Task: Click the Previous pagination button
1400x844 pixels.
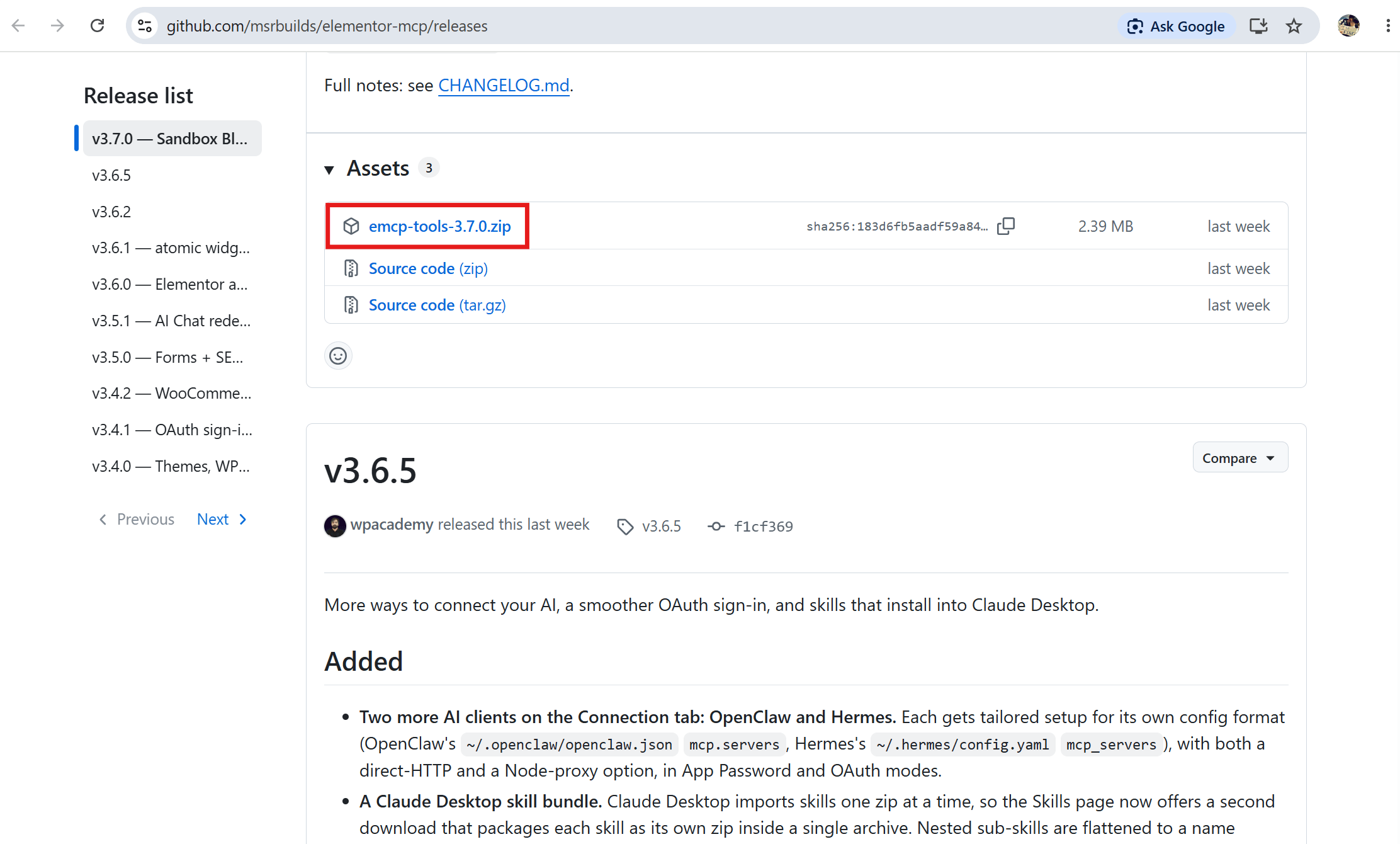Action: 137,519
